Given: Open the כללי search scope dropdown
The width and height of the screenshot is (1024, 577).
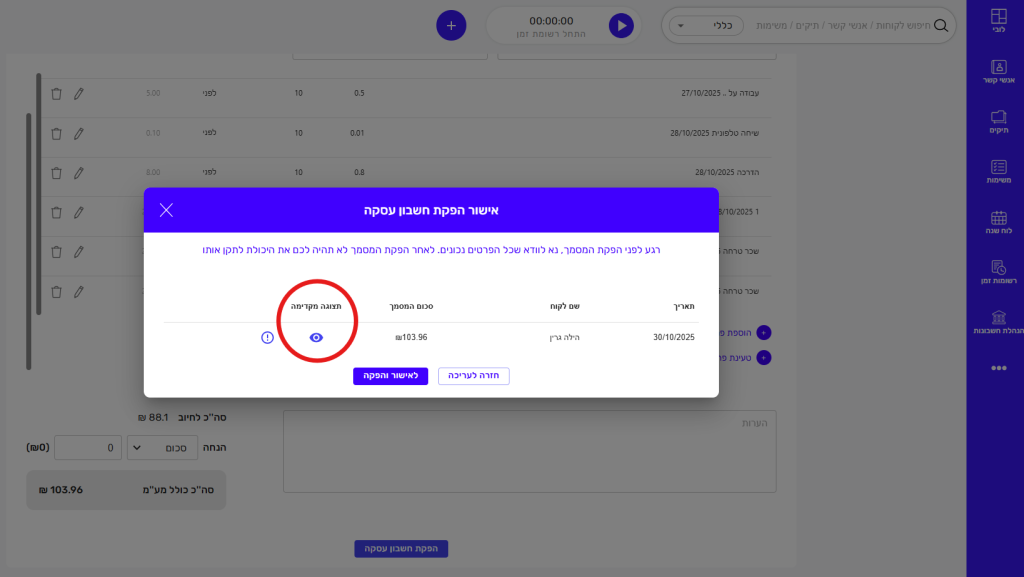Looking at the screenshot, I should (706, 26).
